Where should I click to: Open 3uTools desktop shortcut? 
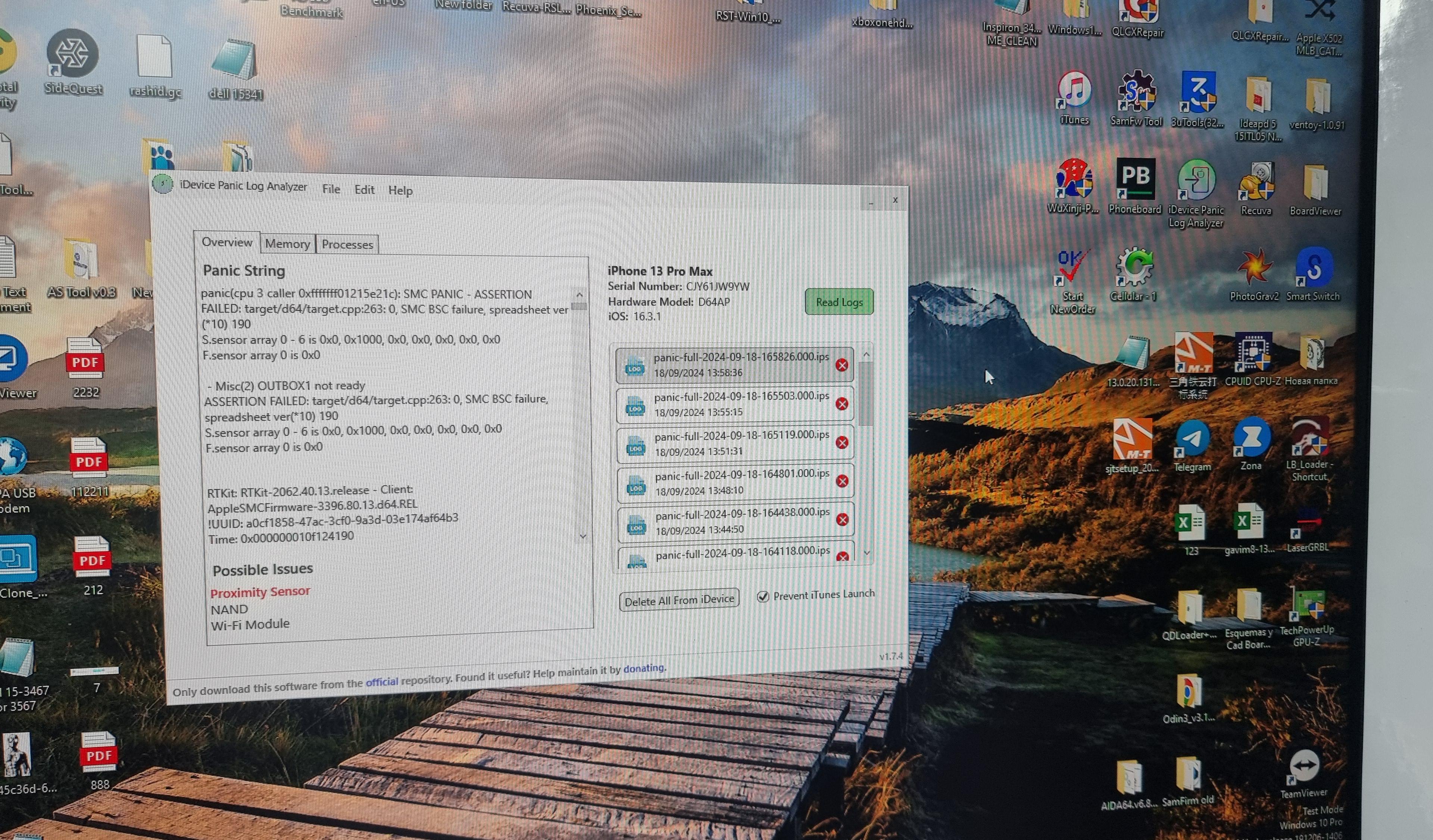point(1197,99)
